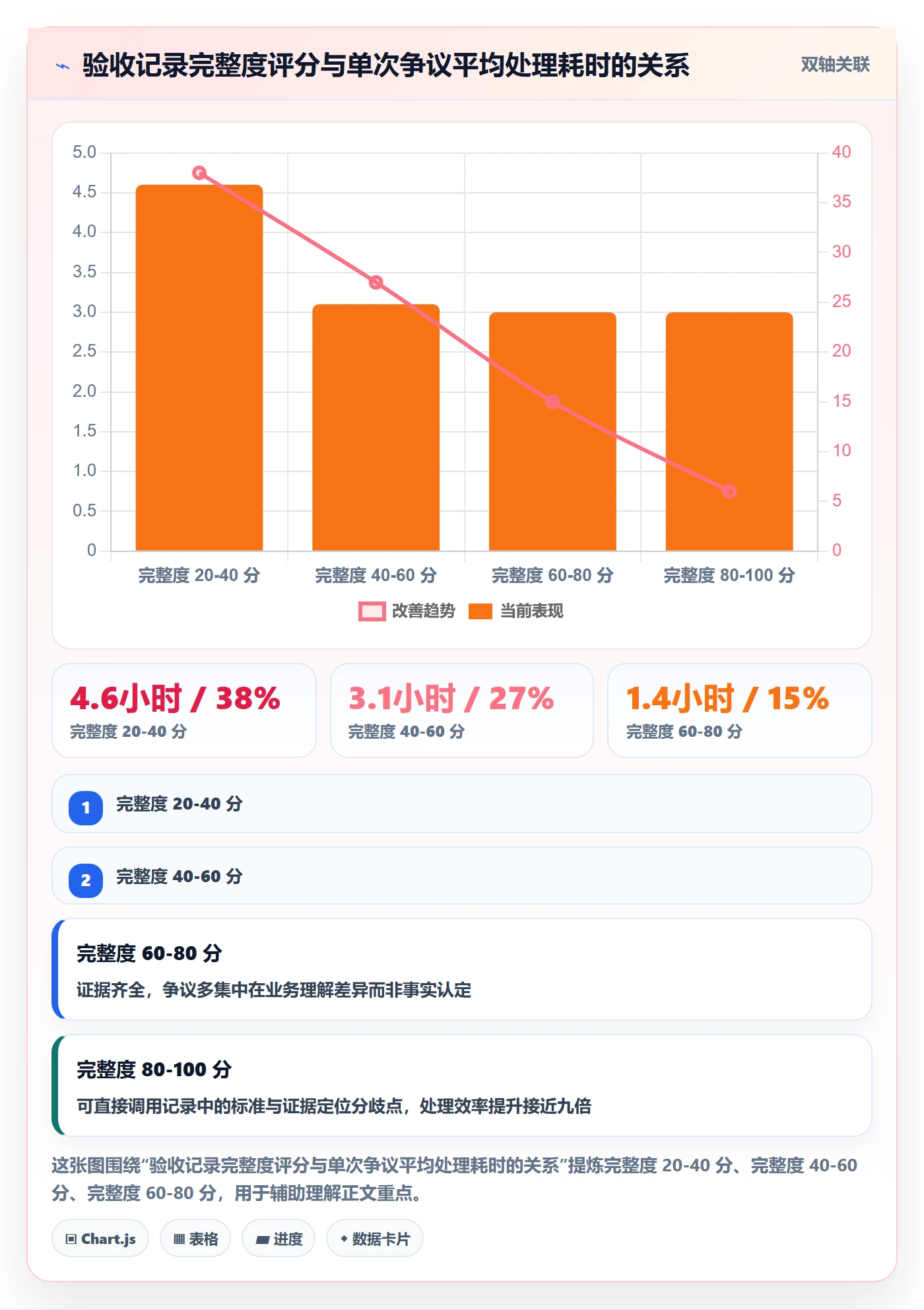Click the diamond icon in the 数据卡片 tag
This screenshot has height=1310, width=924.
344,1239
